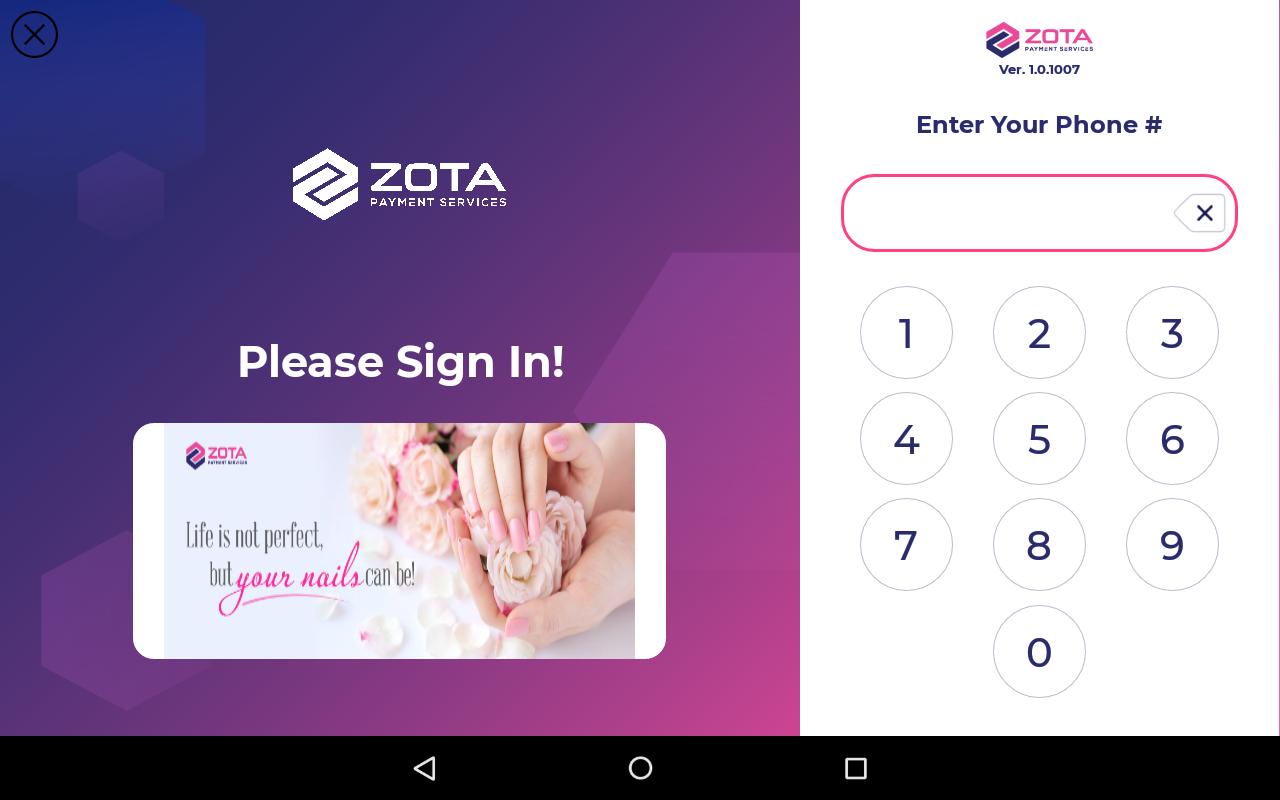Tap the Android home circle icon

coord(640,768)
